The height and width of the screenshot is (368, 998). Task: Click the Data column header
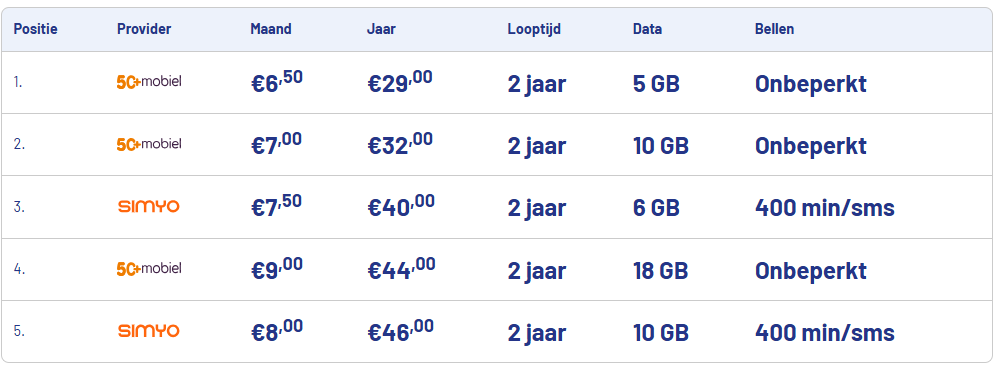pos(647,29)
